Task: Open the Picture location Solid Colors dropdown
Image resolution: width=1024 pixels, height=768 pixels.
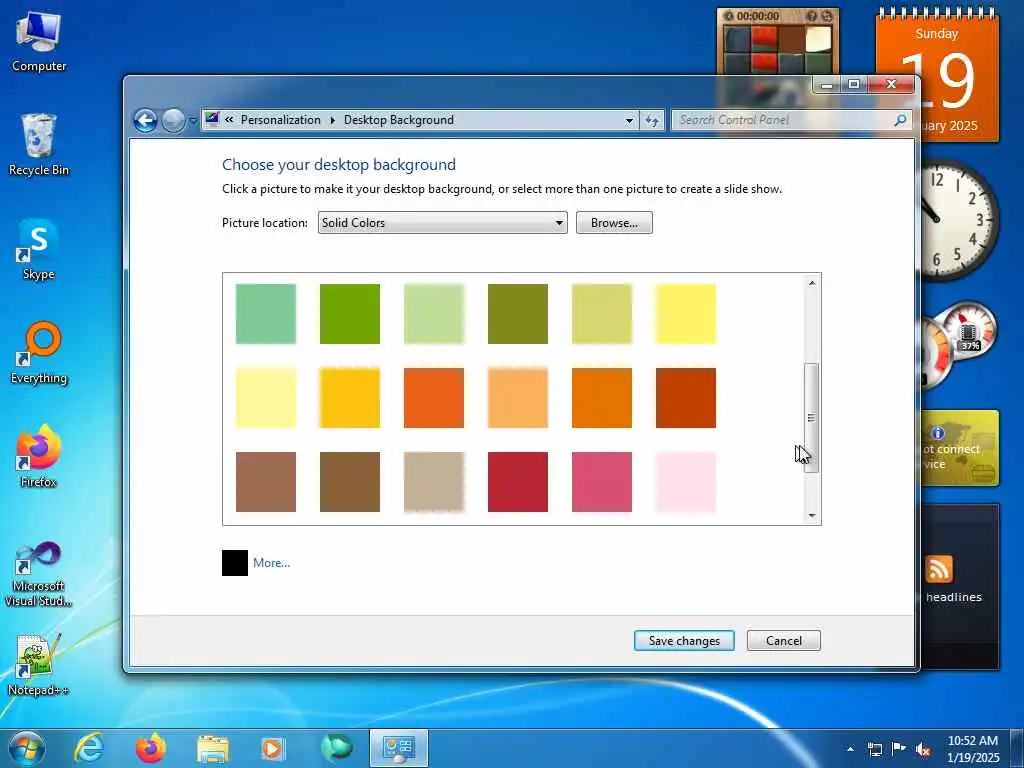Action: click(x=442, y=223)
